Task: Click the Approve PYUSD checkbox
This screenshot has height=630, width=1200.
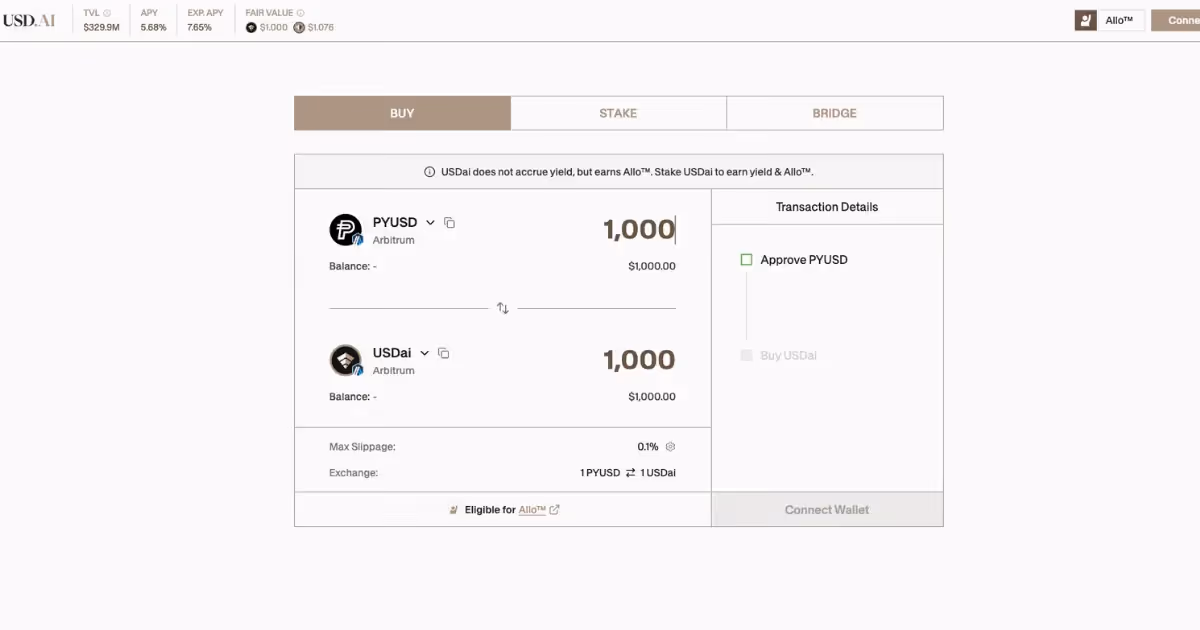Action: click(x=746, y=259)
